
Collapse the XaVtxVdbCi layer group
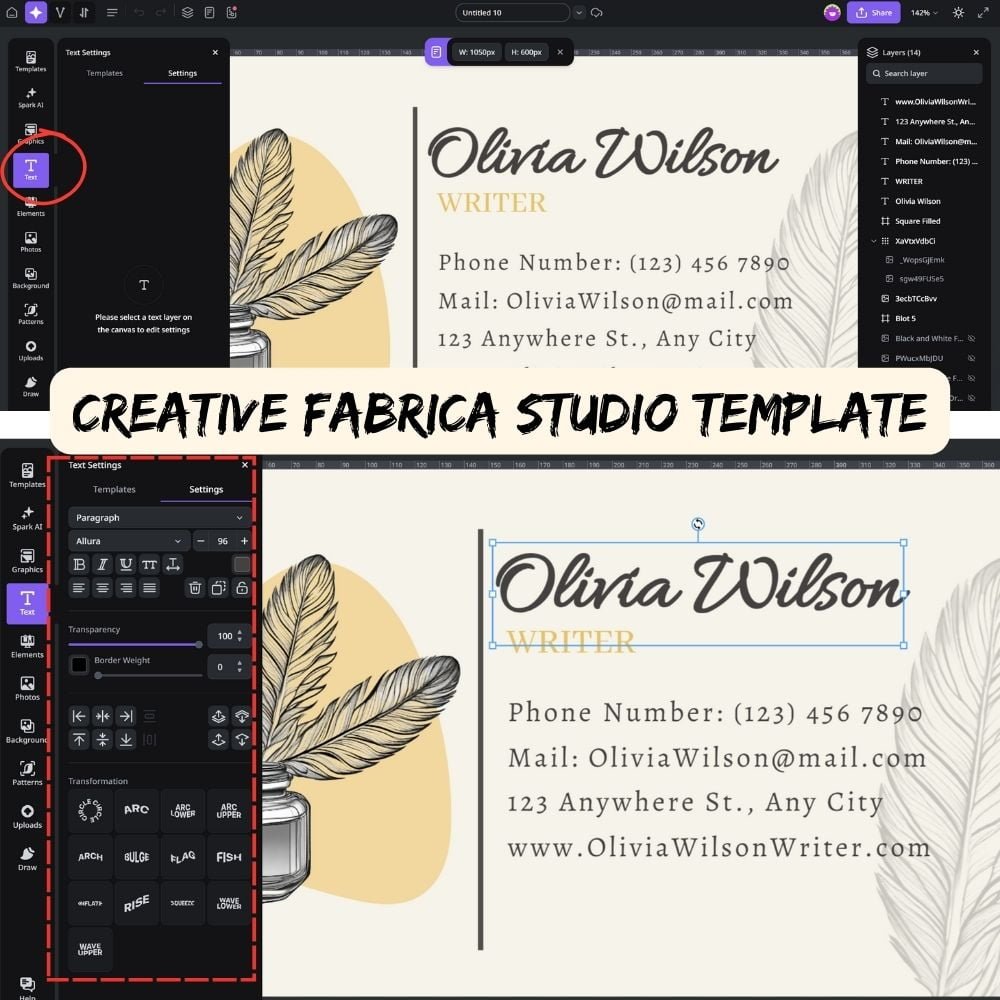coord(874,241)
